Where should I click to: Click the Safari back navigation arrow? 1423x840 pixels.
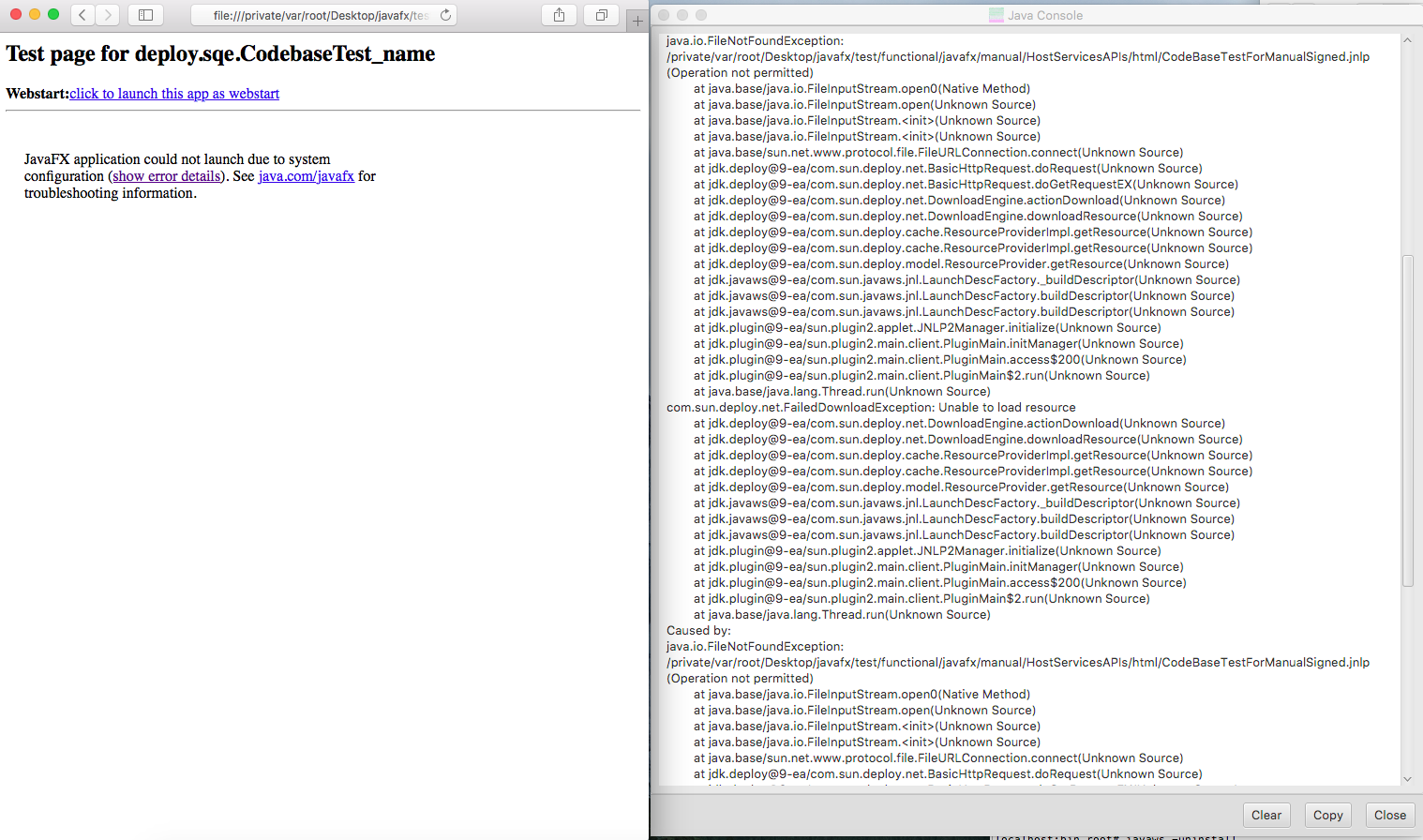[x=82, y=15]
